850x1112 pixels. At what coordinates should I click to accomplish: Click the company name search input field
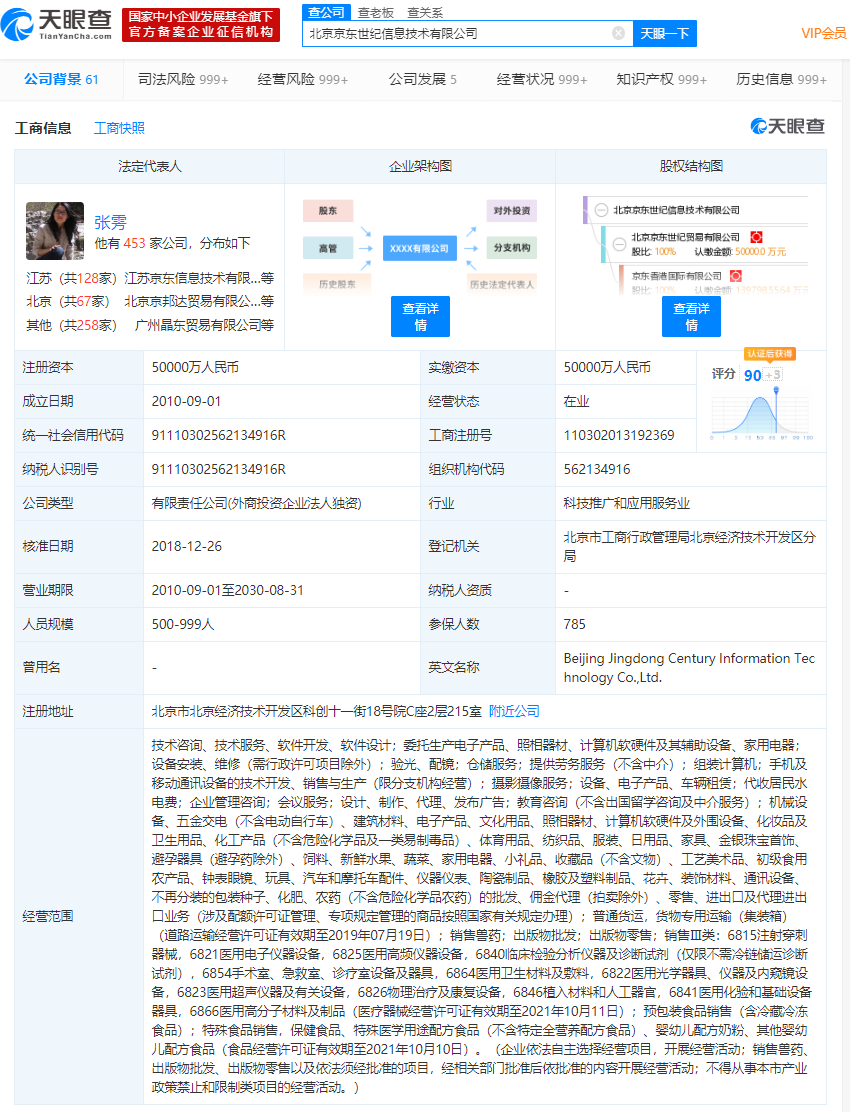(x=455, y=33)
